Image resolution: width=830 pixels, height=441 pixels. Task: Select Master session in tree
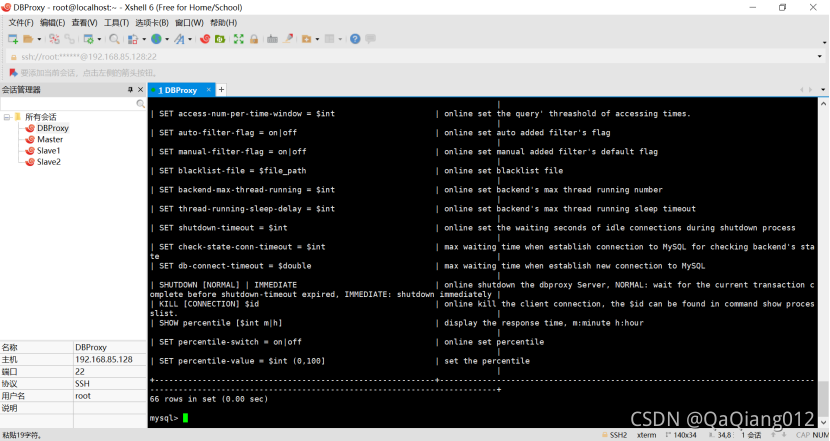50,139
